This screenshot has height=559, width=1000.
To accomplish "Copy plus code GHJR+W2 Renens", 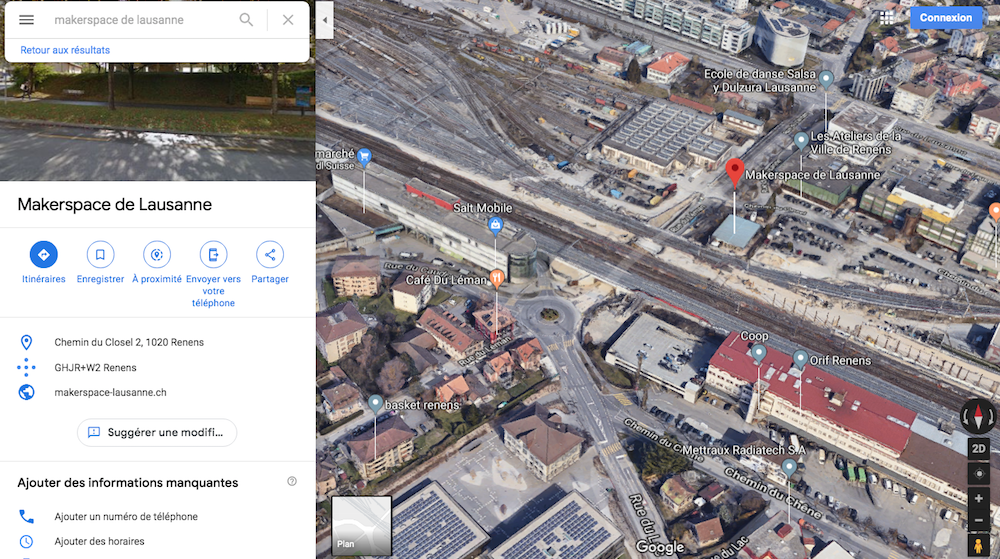I will (95, 368).
